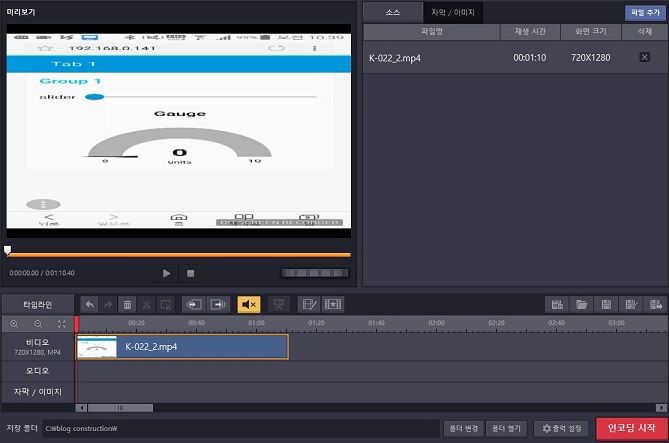
Task: Click the 삭제 column header
Action: point(645,32)
